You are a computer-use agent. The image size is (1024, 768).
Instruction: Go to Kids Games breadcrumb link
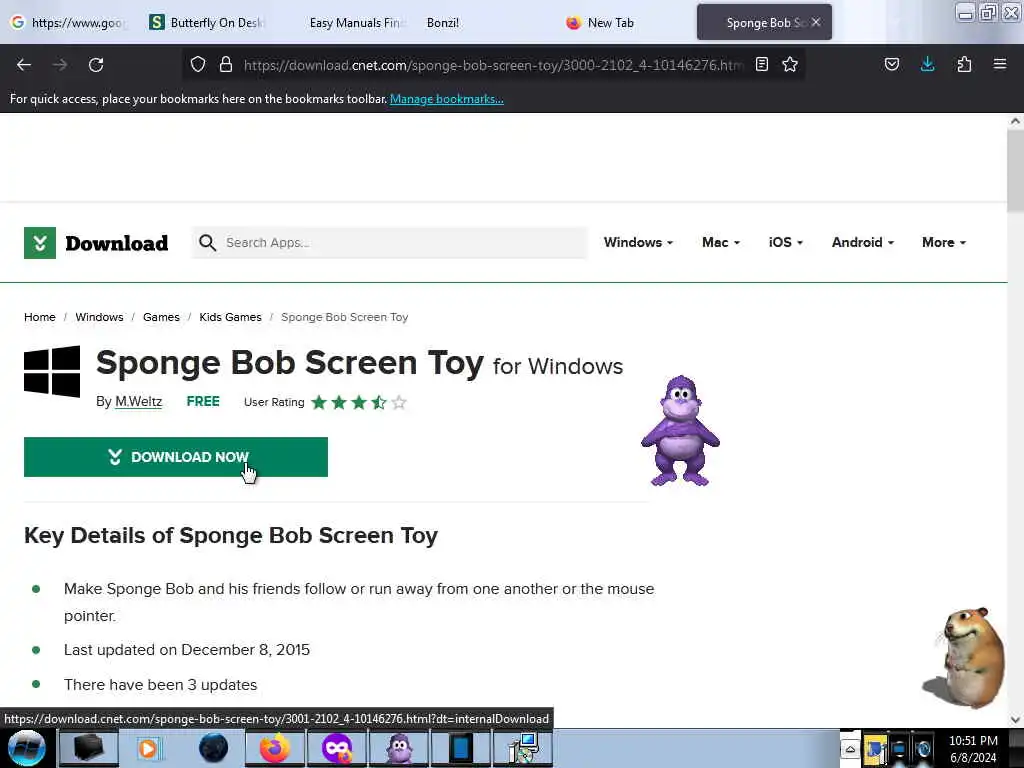click(x=231, y=317)
